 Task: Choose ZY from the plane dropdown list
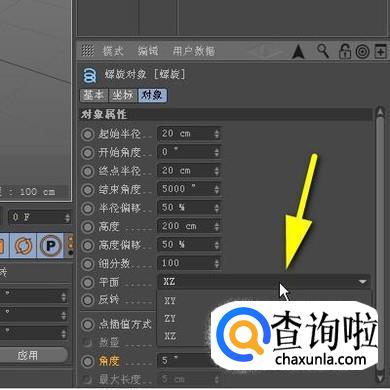170,318
